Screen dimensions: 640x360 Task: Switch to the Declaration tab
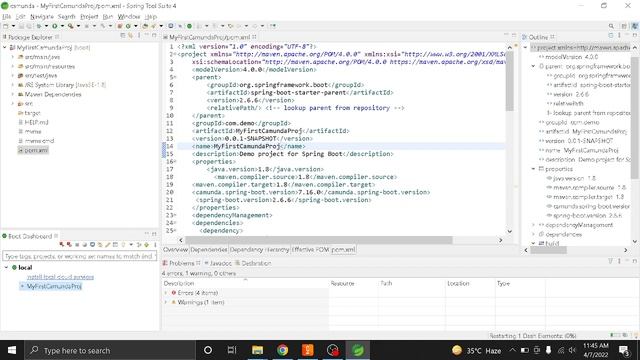[x=253, y=263]
